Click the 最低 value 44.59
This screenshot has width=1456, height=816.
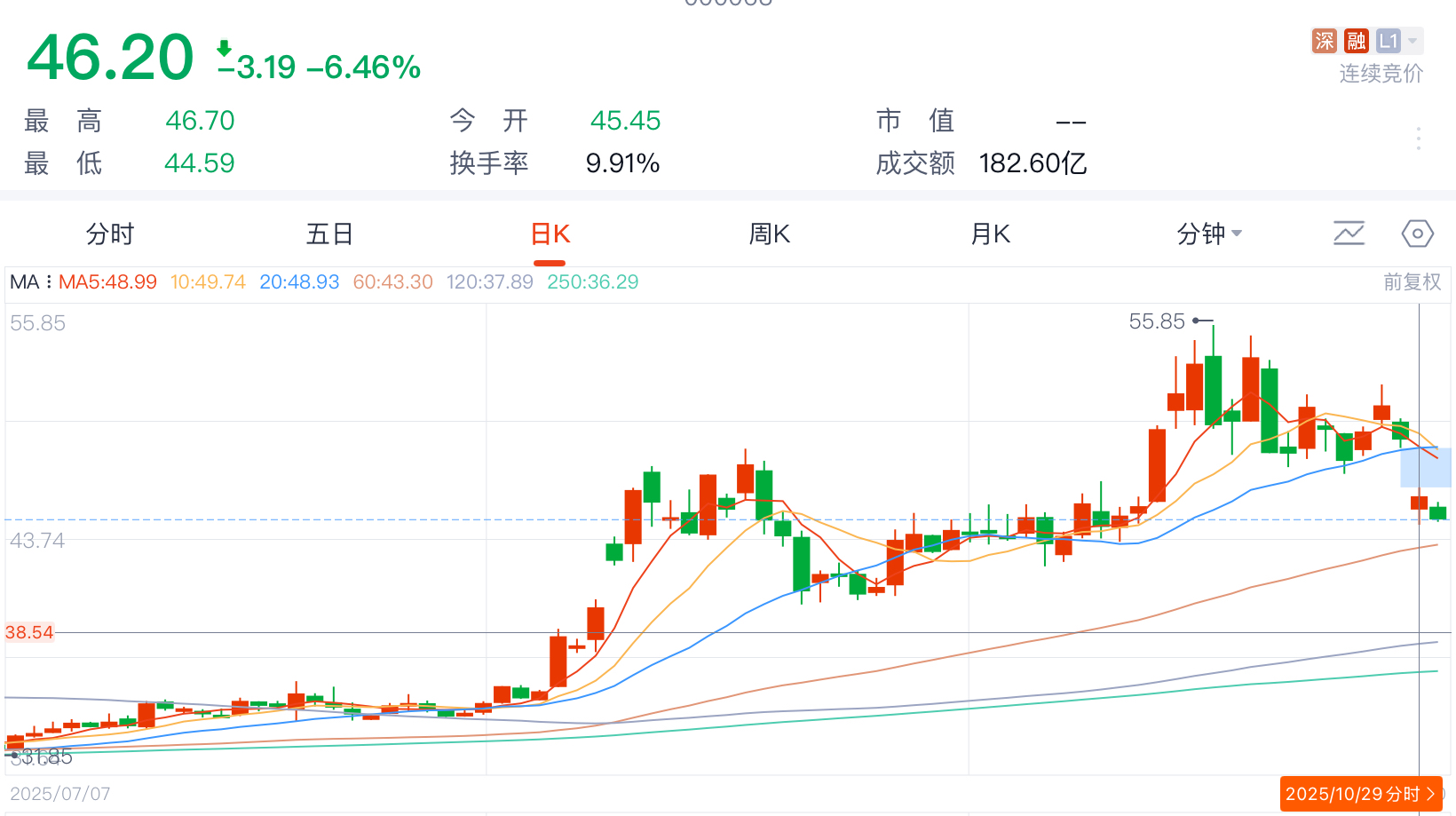(200, 163)
